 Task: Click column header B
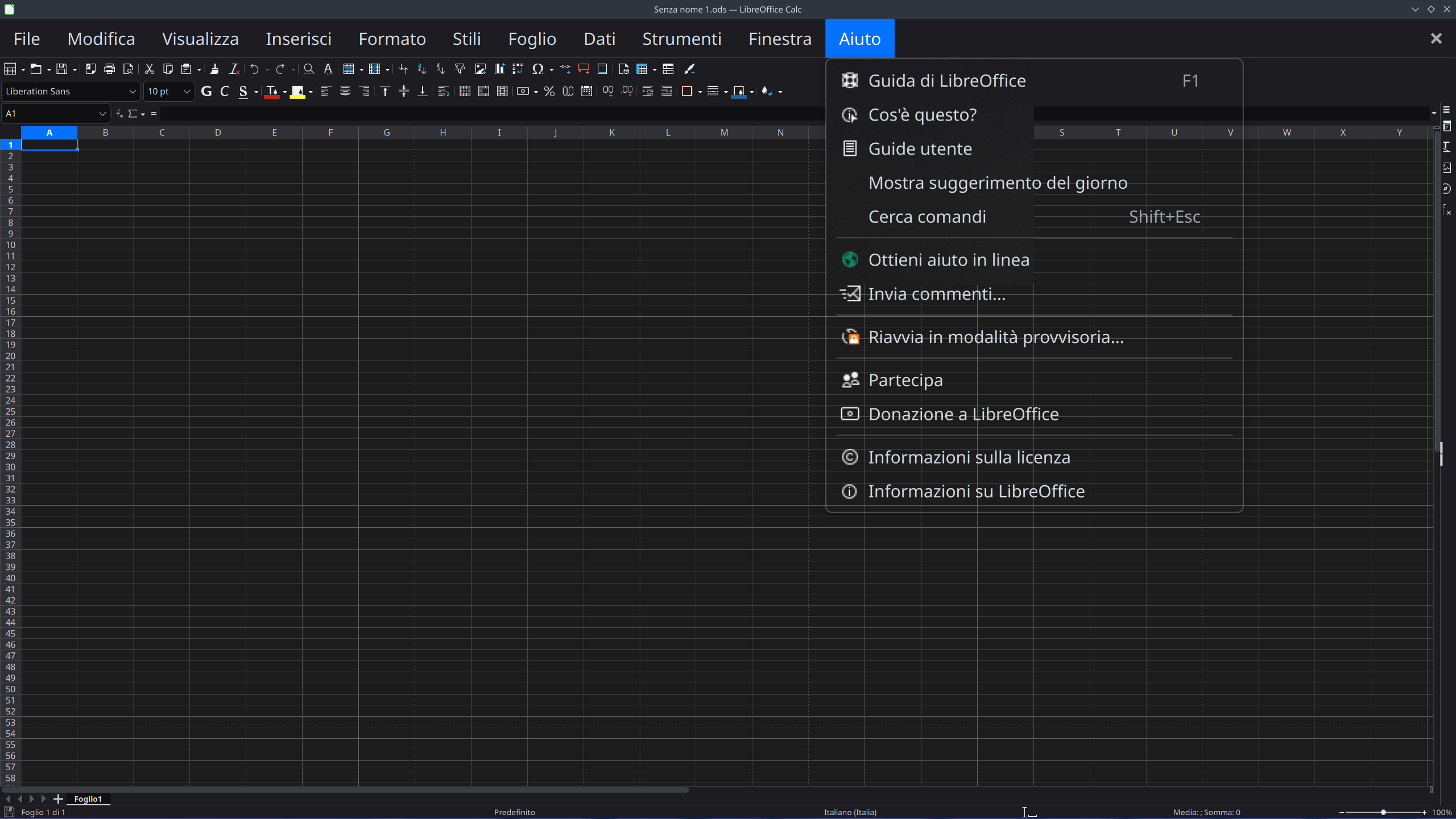coord(105,133)
